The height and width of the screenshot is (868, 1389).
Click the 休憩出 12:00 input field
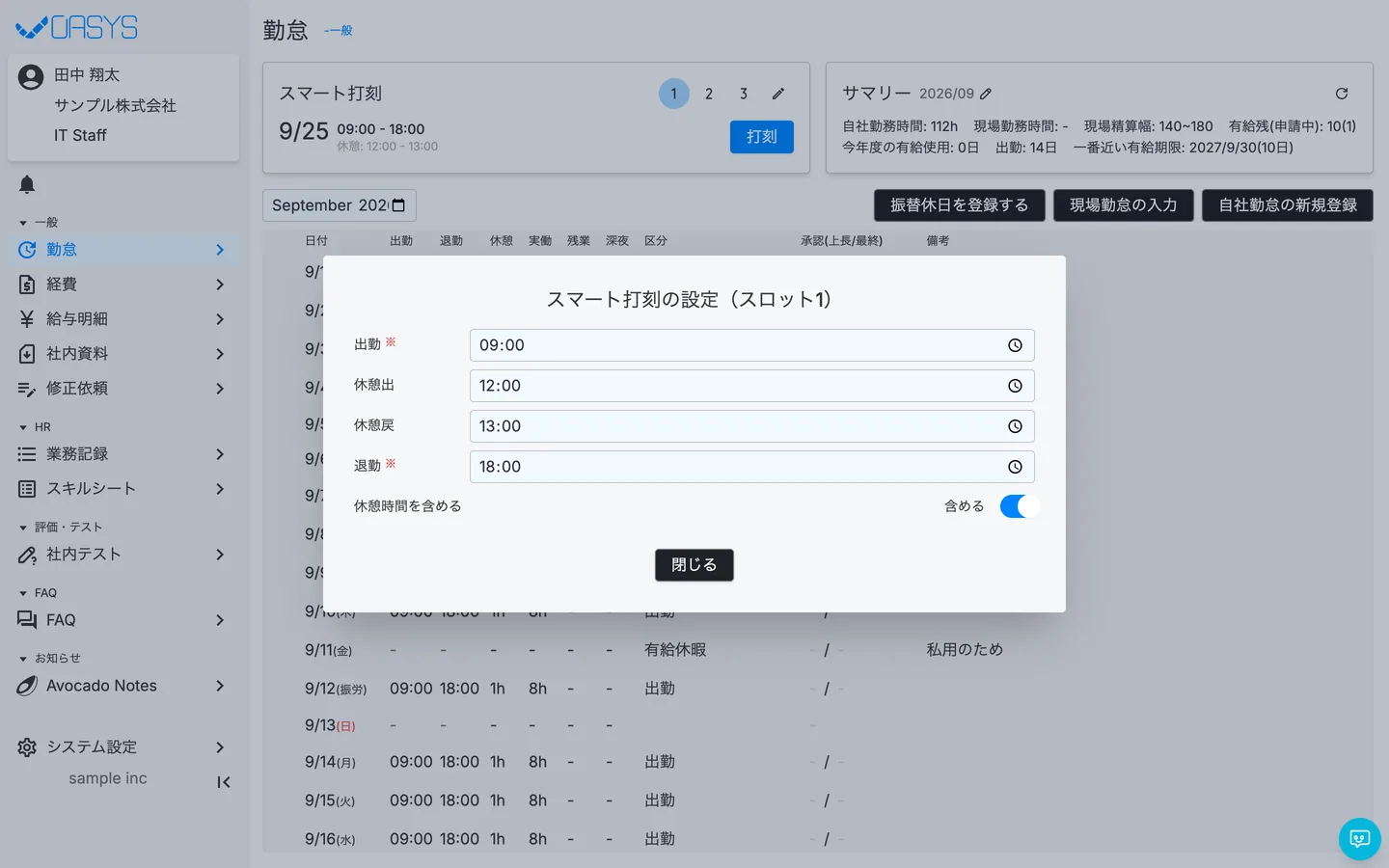coord(752,386)
